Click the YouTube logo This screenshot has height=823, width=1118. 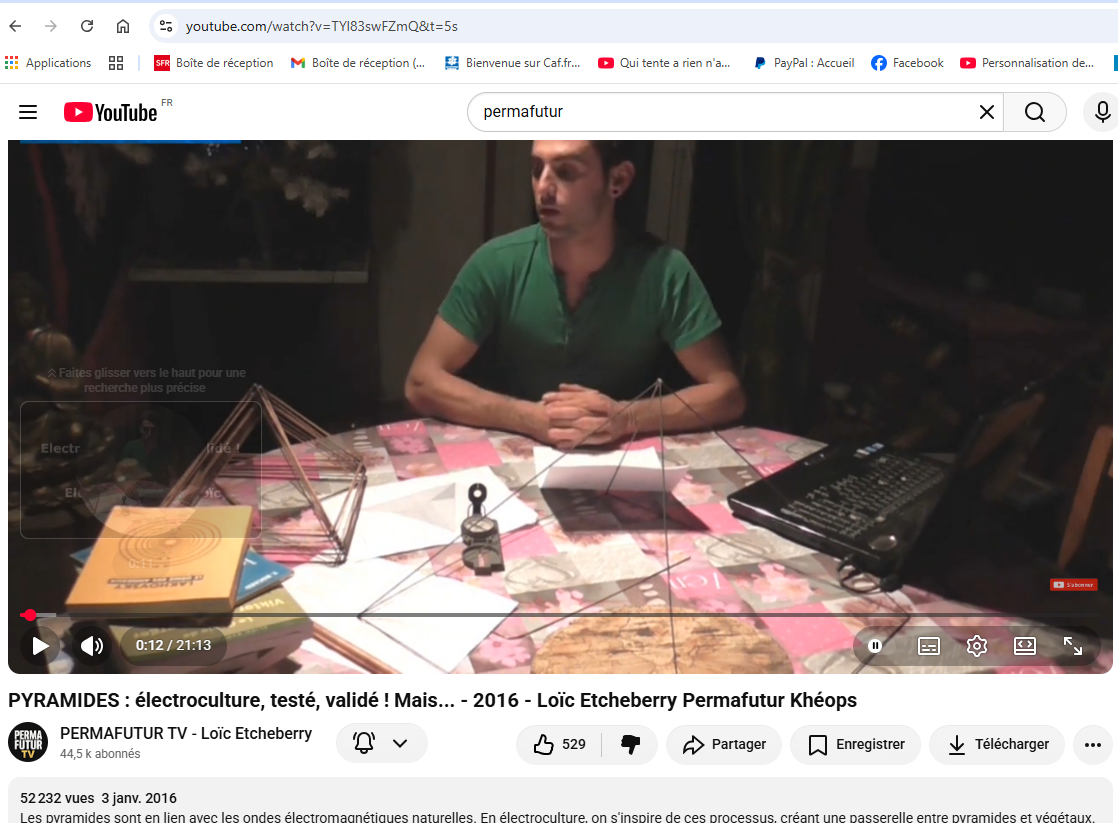111,112
